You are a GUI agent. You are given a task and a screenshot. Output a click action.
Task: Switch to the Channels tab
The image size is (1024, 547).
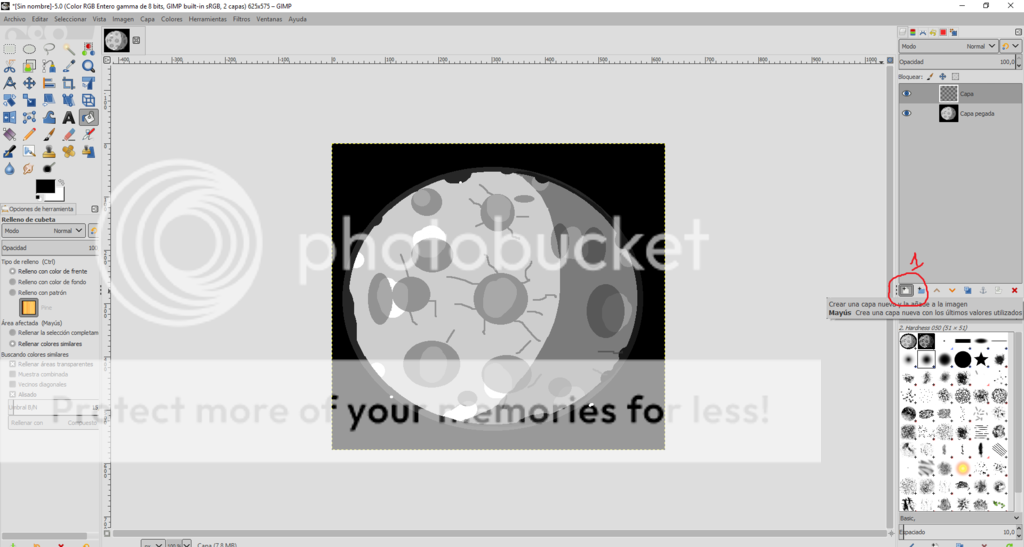(x=913, y=32)
